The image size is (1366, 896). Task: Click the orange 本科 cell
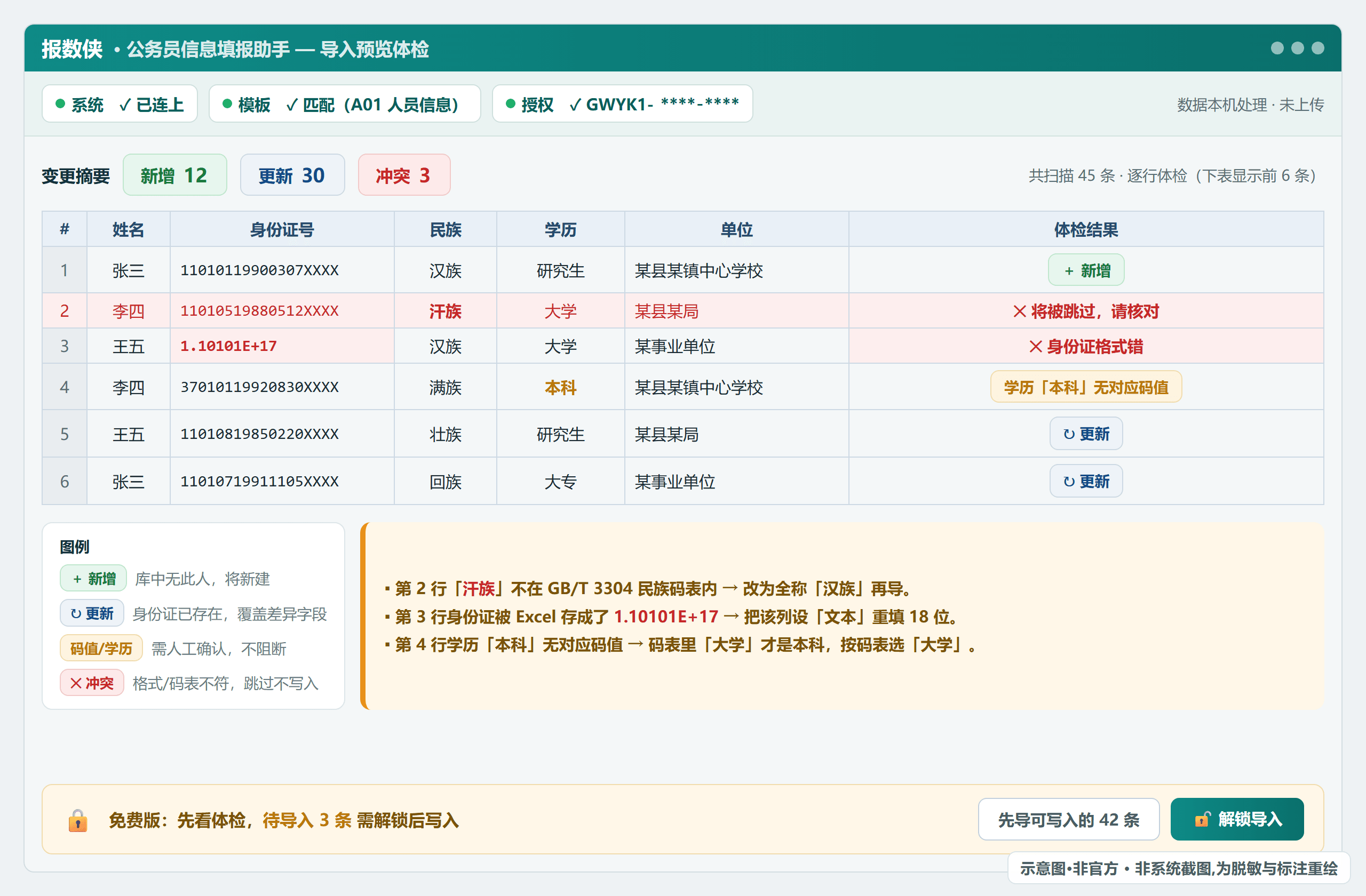[560, 387]
